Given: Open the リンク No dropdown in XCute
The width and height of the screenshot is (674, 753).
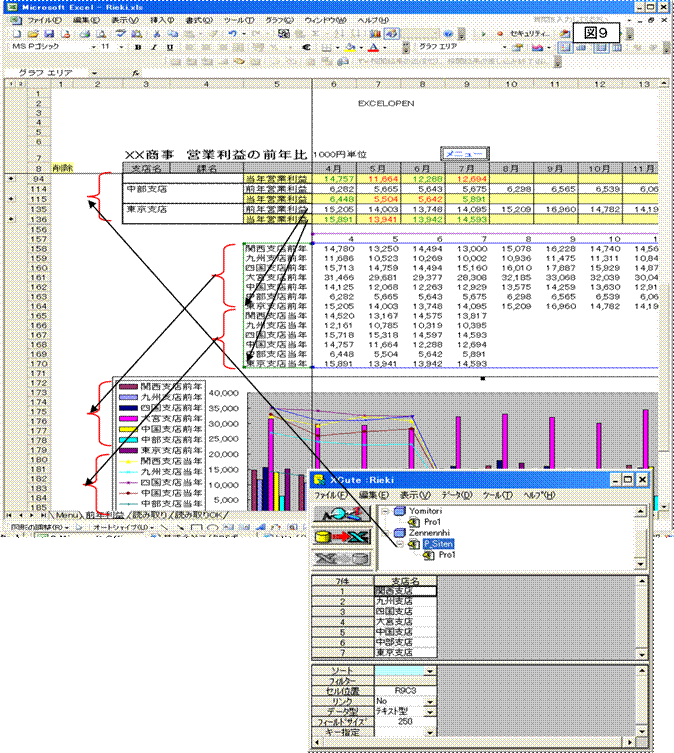Looking at the screenshot, I should 429,702.
